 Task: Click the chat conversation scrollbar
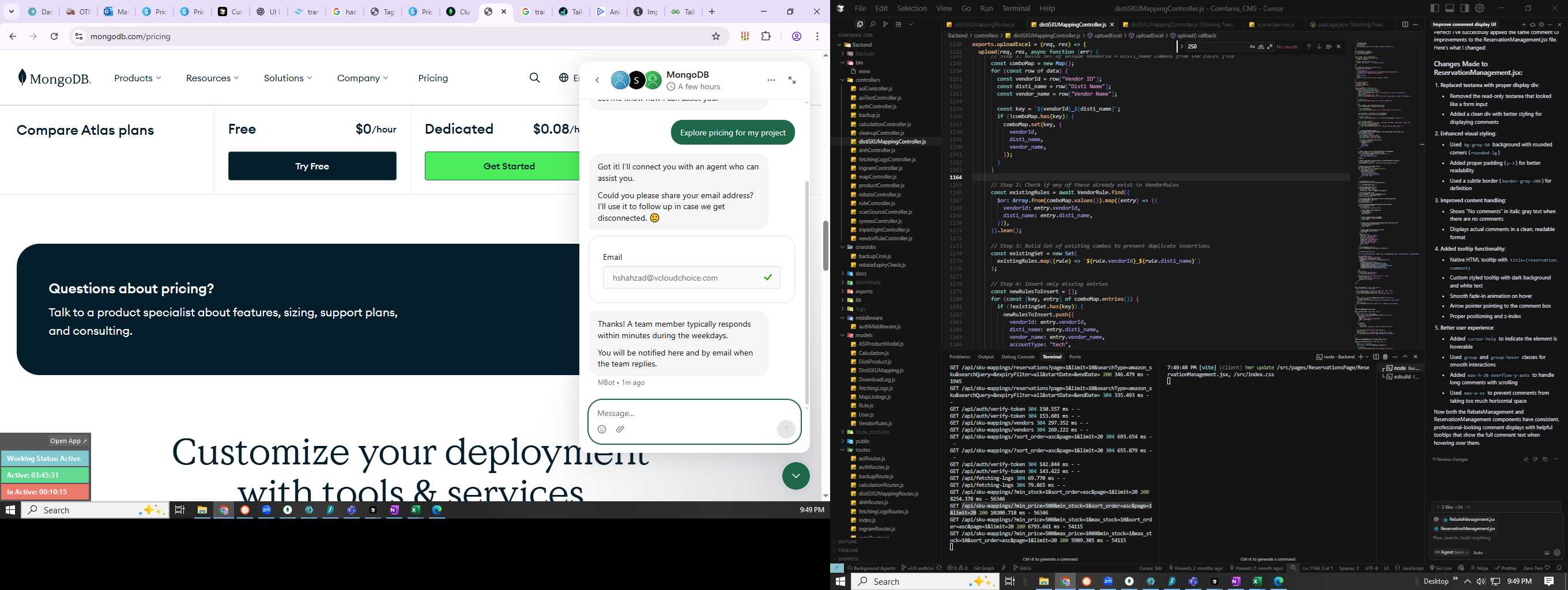807,292
